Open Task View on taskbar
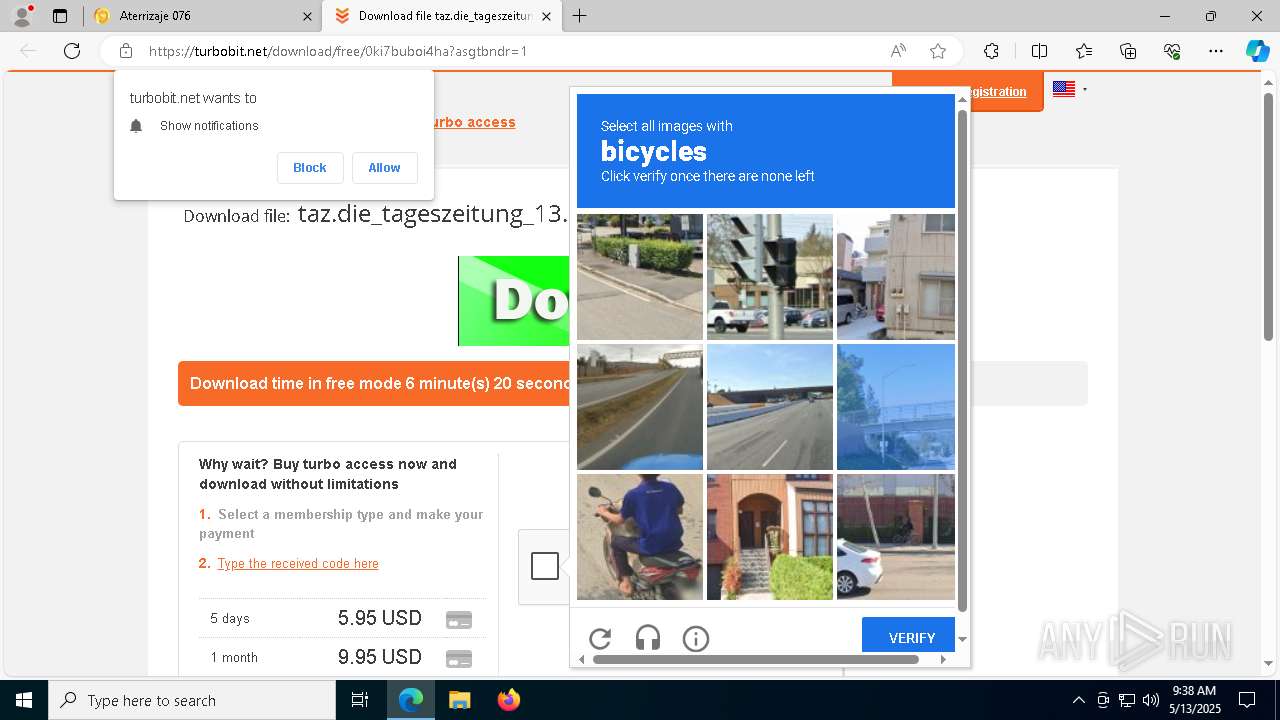Screen dimensions: 1280x720 click(x=360, y=700)
